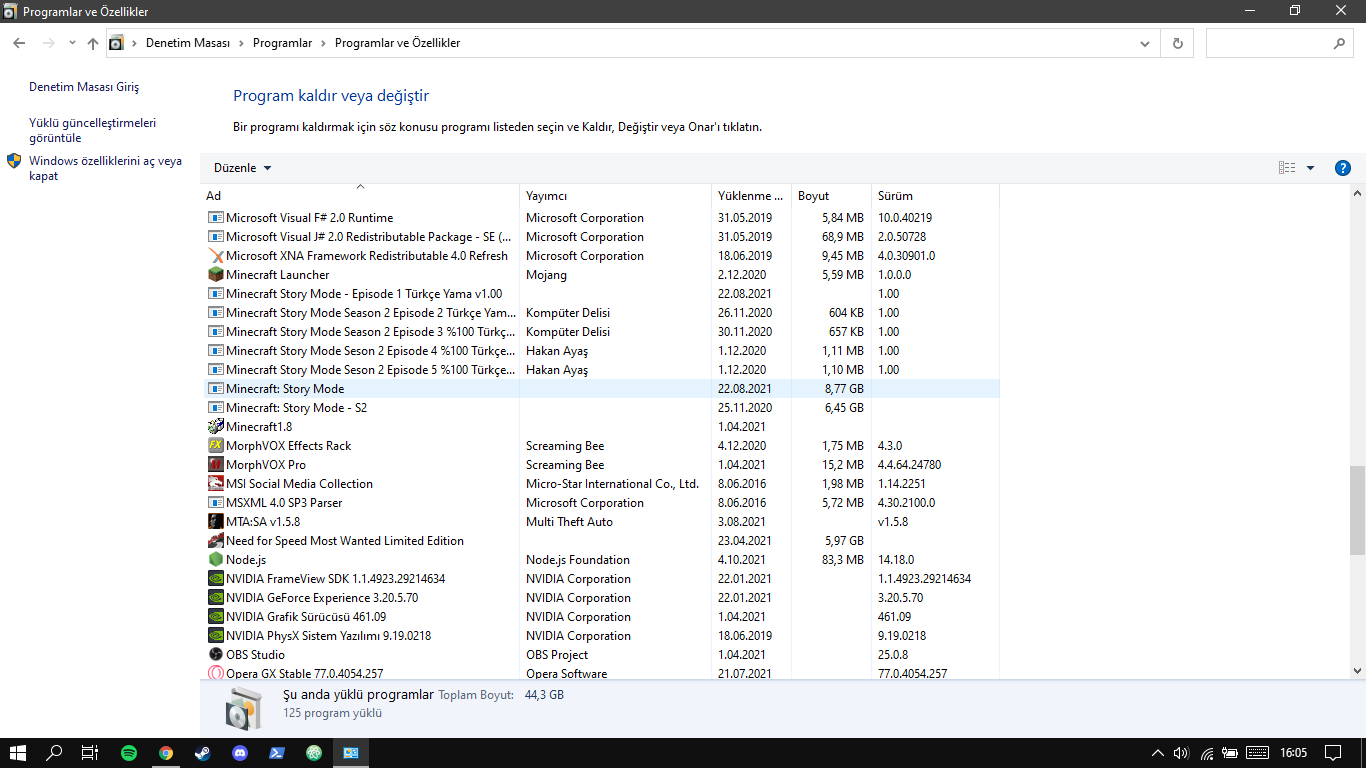
Task: Expand the chevron after Denetim Masası breadcrumb
Action: [240, 44]
